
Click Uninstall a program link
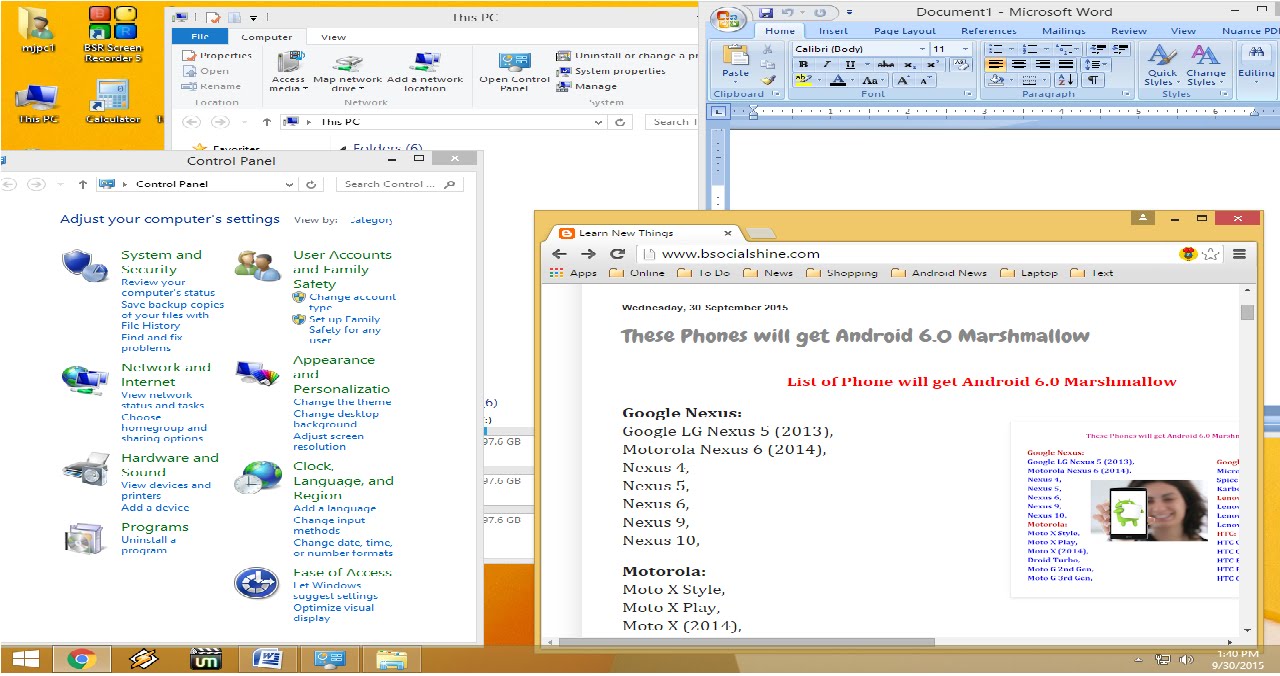tap(148, 545)
